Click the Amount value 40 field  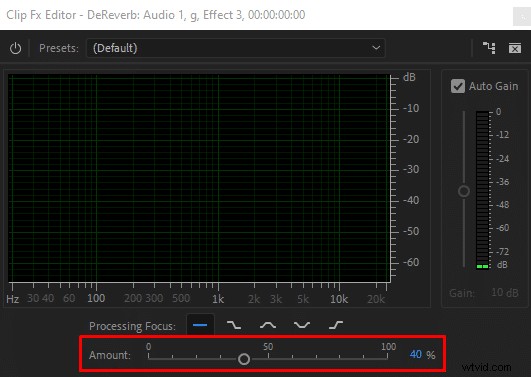(416, 355)
